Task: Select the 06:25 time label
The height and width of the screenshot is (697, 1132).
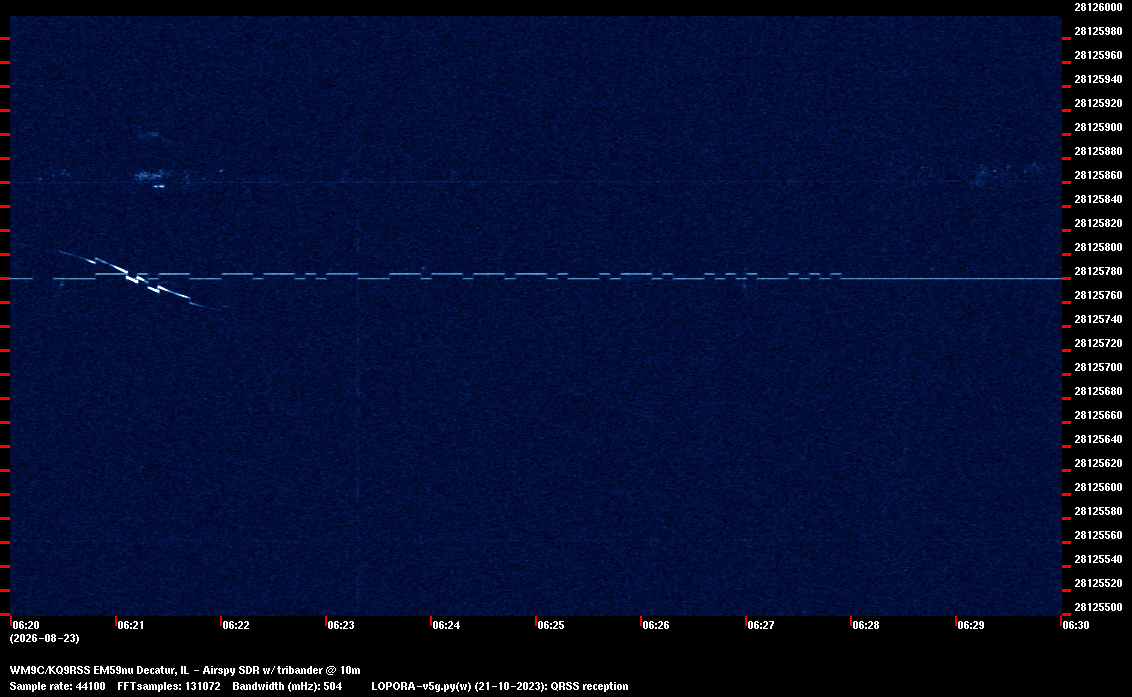Action: point(551,625)
